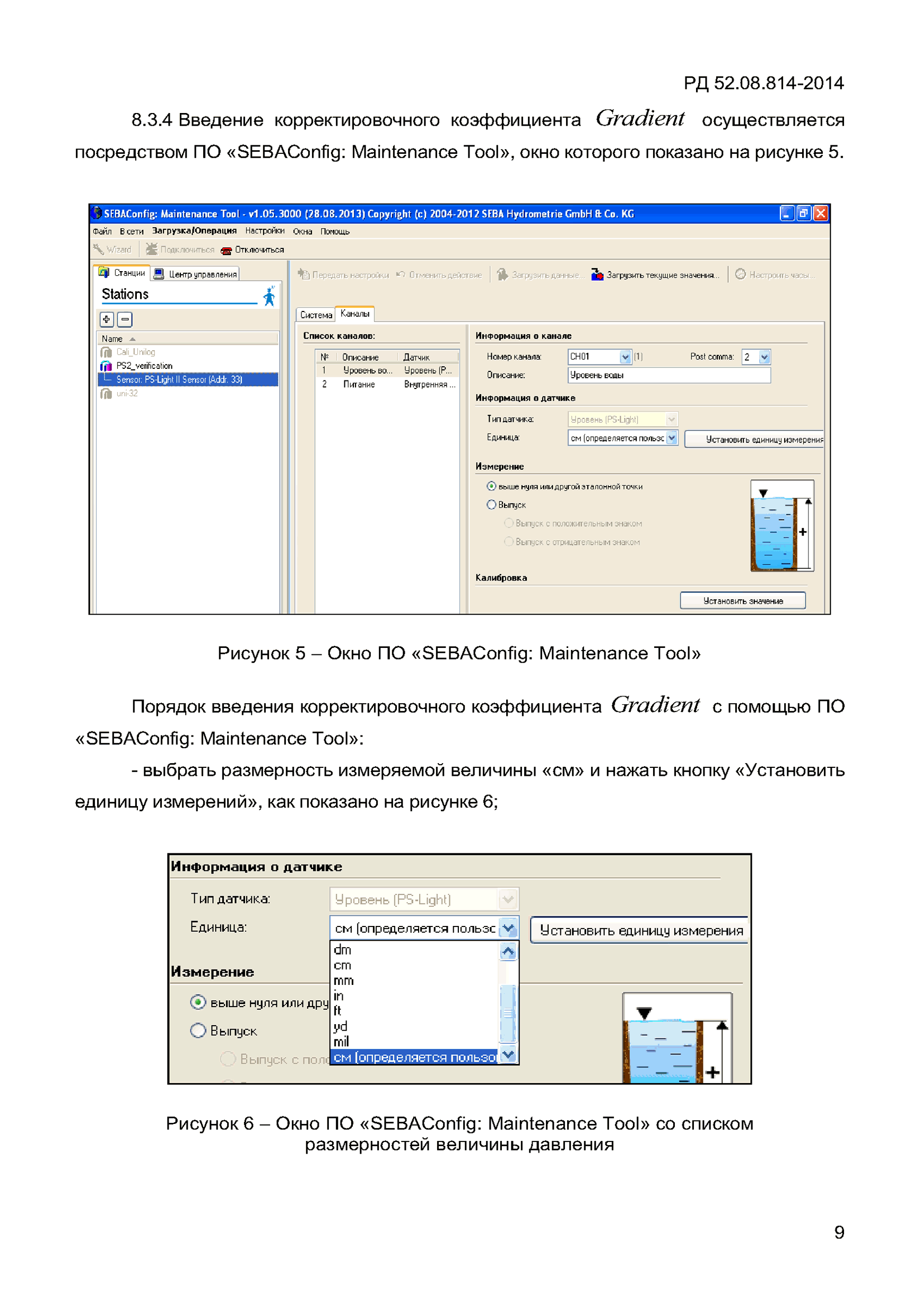Select выше нуля radio in figure 6
Screen dimensions: 921x1316
[x=198, y=1002]
